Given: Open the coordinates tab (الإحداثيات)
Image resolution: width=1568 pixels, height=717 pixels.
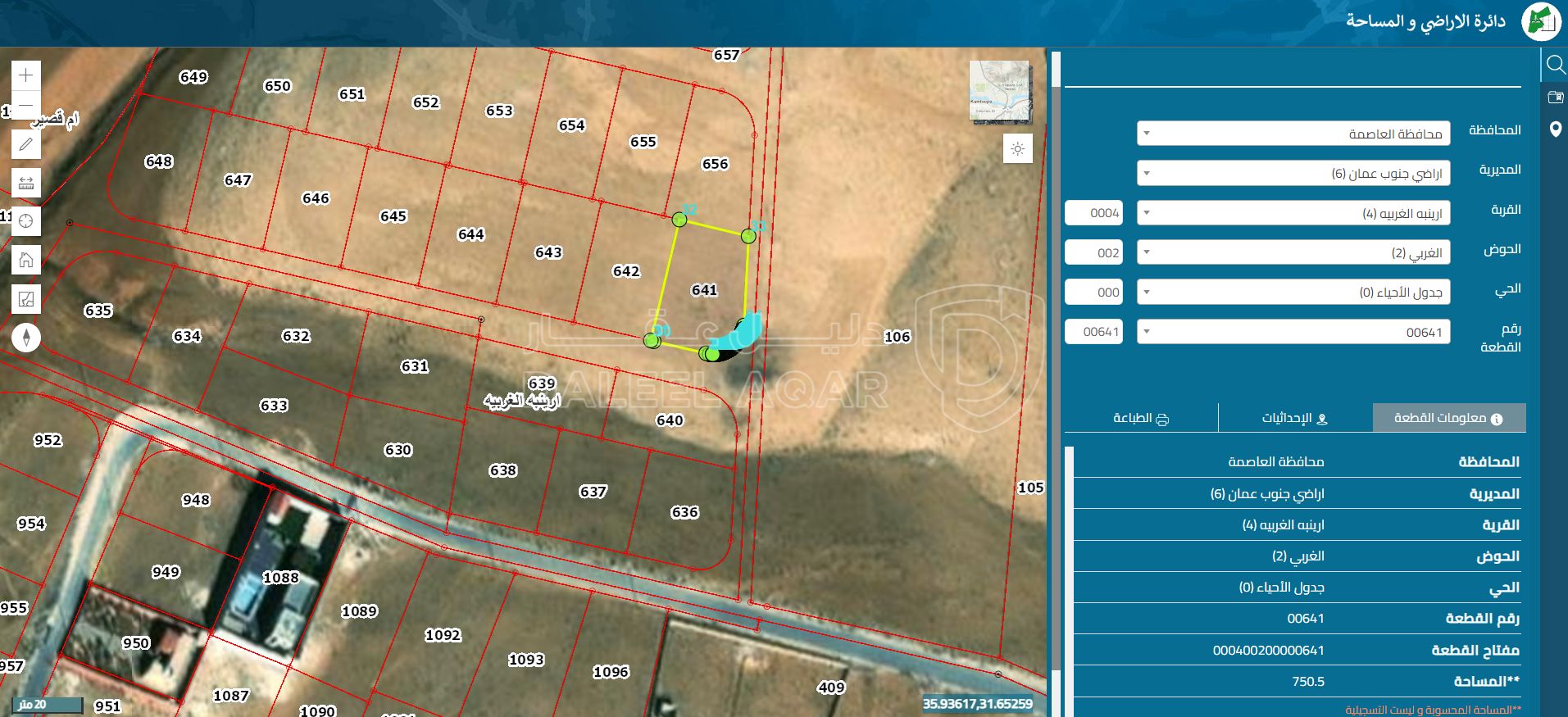Looking at the screenshot, I should click(1294, 418).
